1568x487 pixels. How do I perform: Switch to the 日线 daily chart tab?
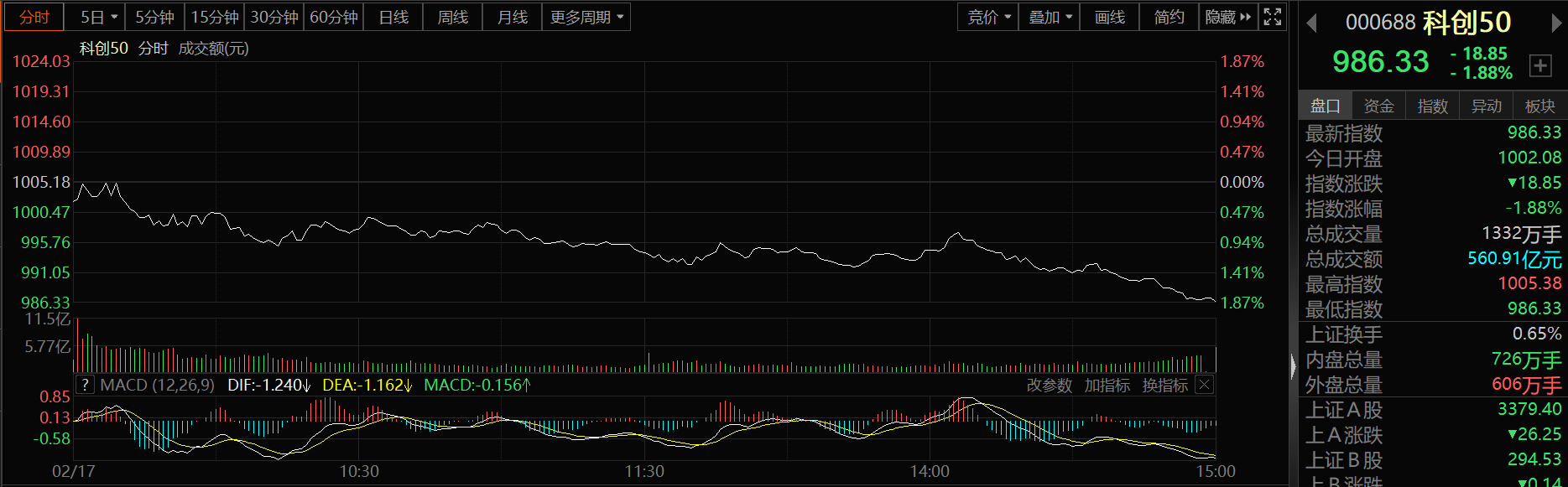(x=393, y=17)
